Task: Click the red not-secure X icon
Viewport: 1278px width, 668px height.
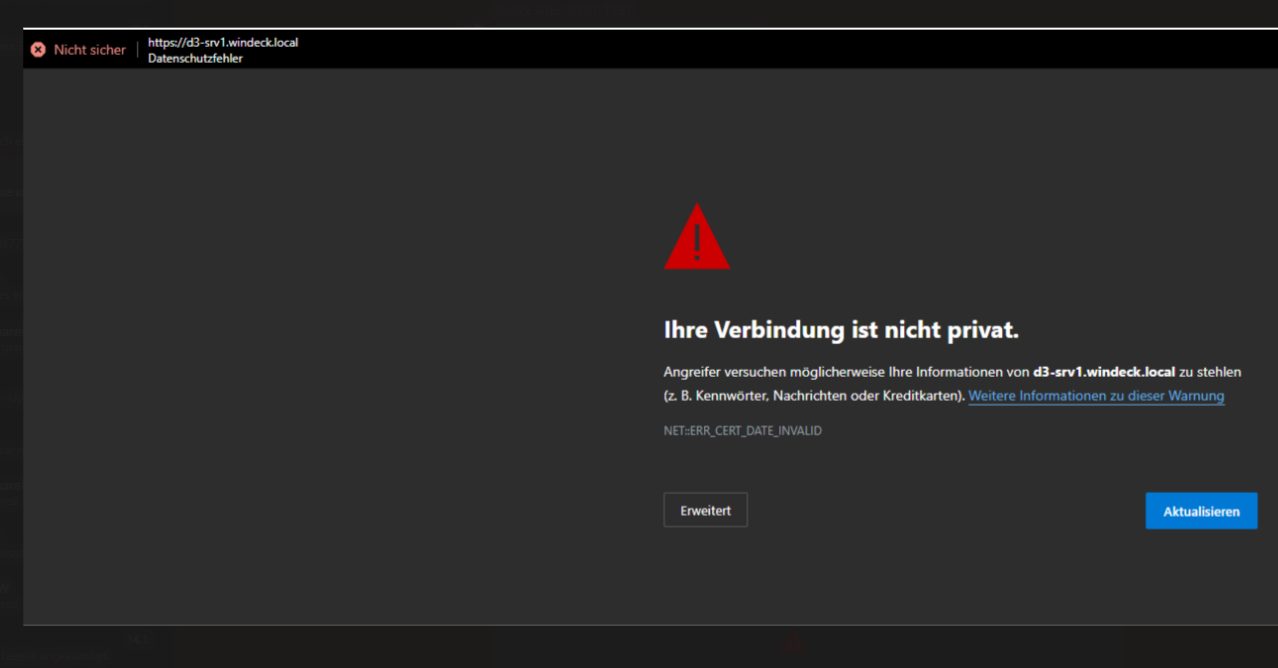Action: [x=38, y=50]
